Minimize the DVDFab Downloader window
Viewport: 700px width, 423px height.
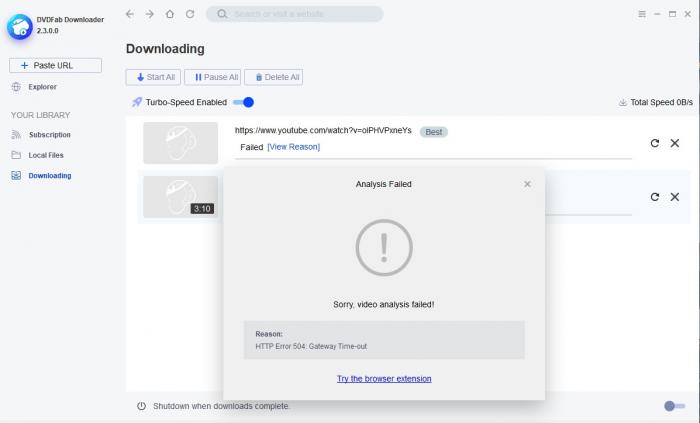657,14
